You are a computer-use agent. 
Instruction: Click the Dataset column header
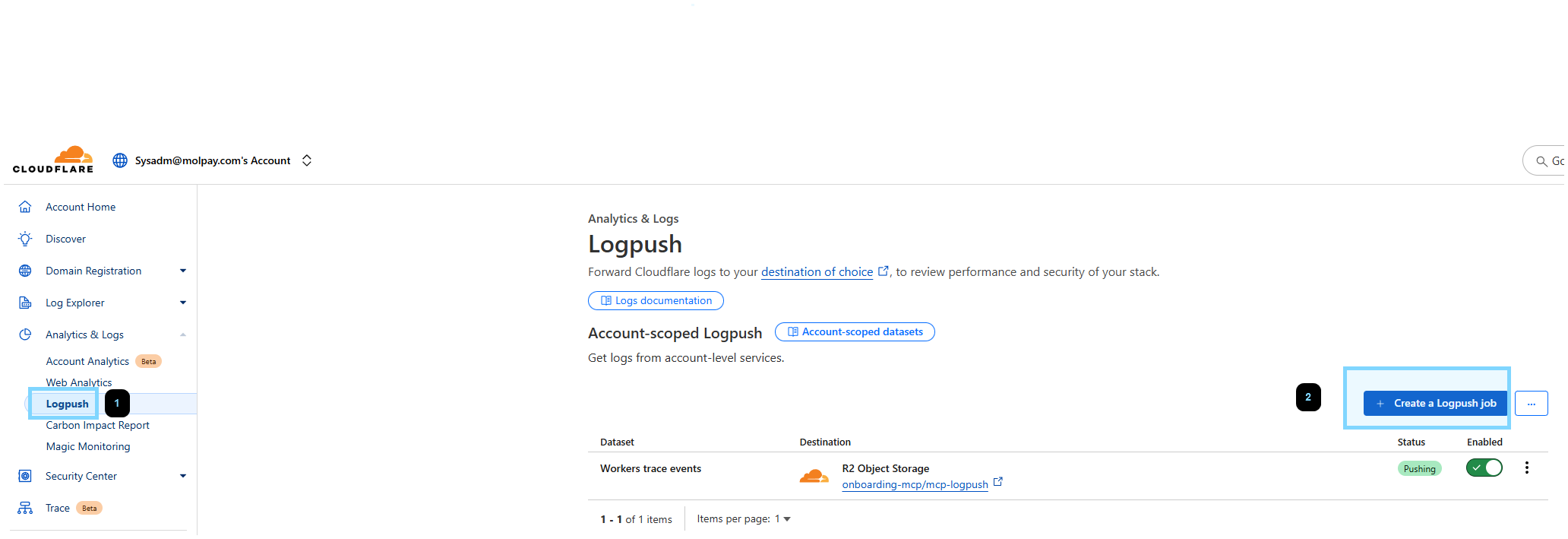(x=617, y=442)
